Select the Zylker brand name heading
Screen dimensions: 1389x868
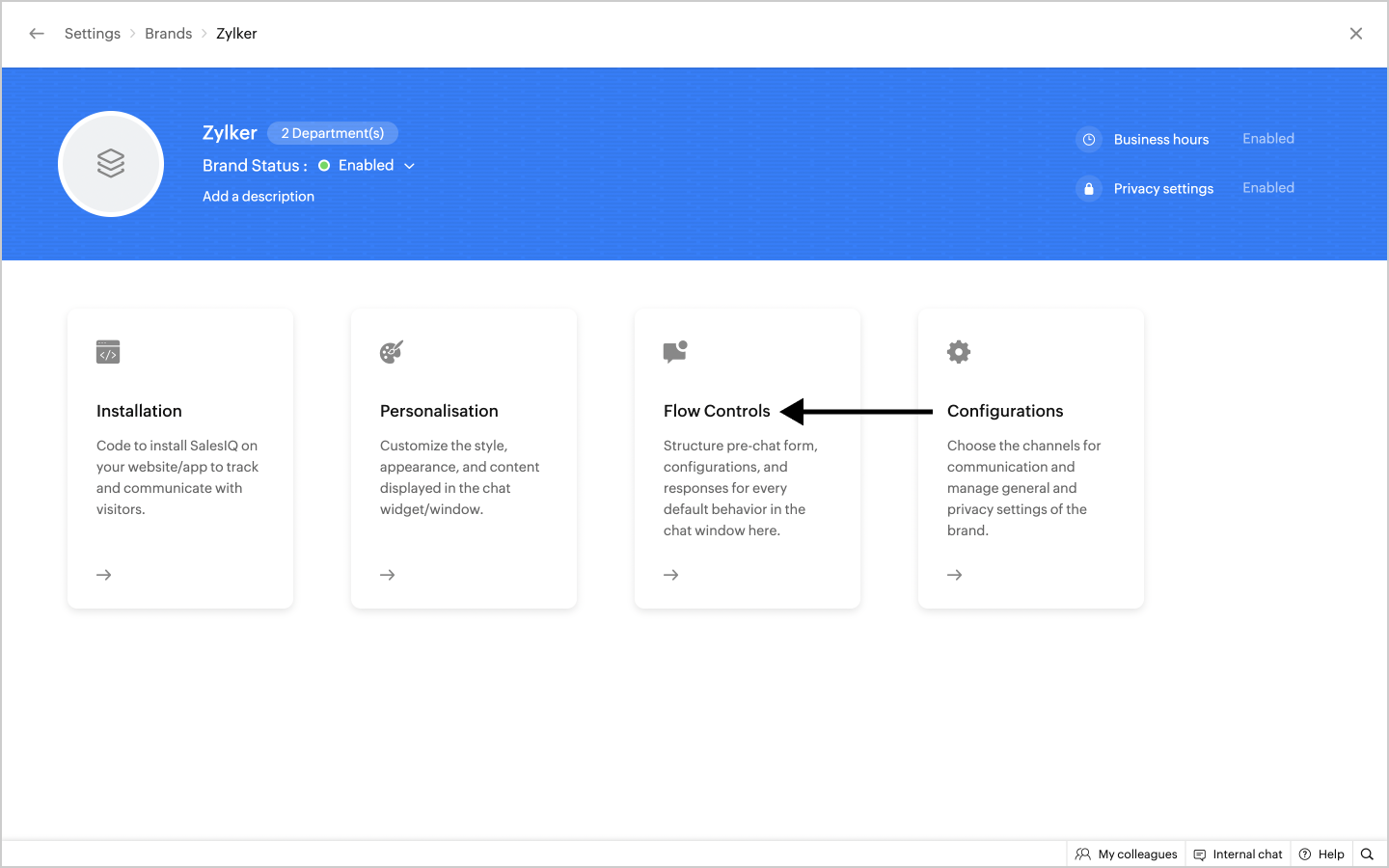pos(230,133)
